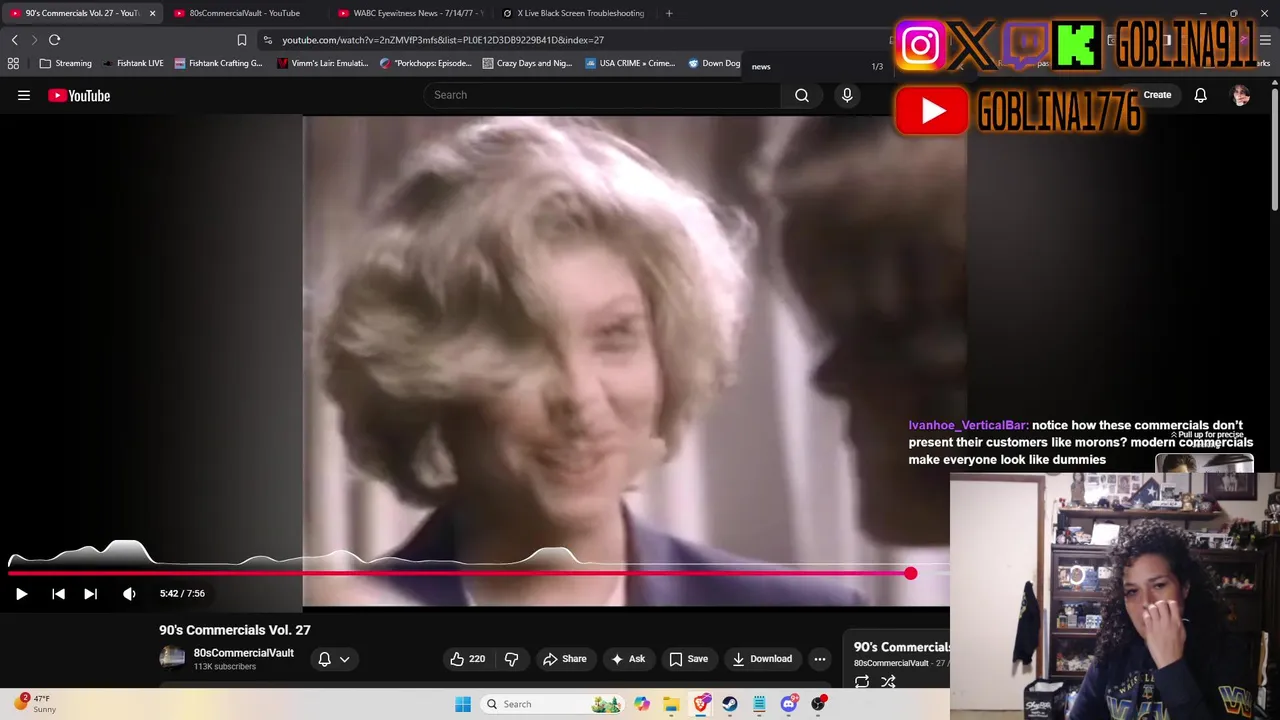
Task: Open Steam from taskbar
Action: click(x=730, y=704)
